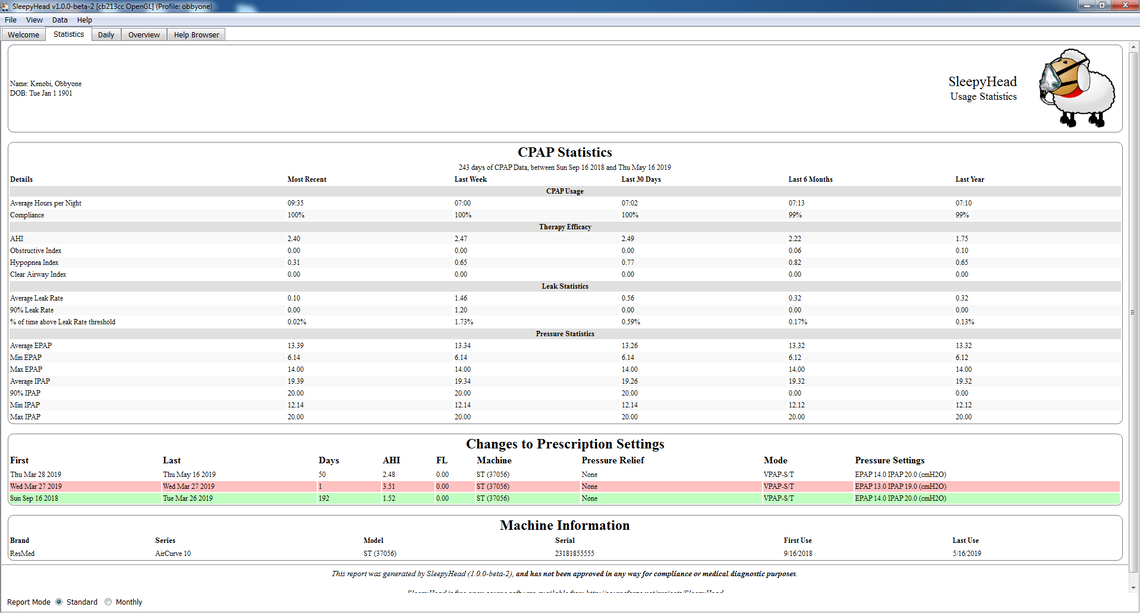Click the 'Thu May 16 2019' last date cell
This screenshot has width=1140, height=613.
pos(189,475)
